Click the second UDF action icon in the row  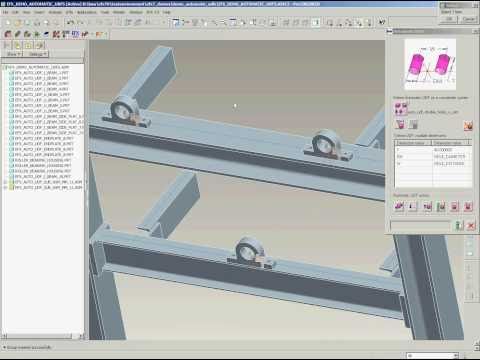pyautogui.click(x=413, y=207)
